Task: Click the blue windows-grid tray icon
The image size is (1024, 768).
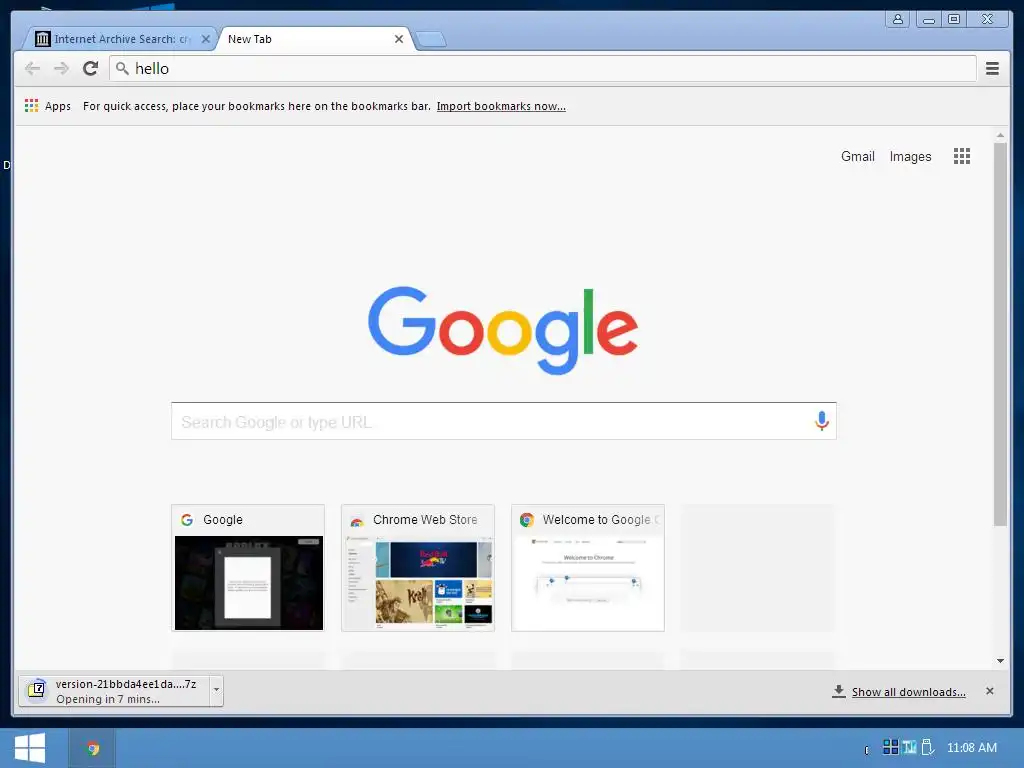Action: 890,746
